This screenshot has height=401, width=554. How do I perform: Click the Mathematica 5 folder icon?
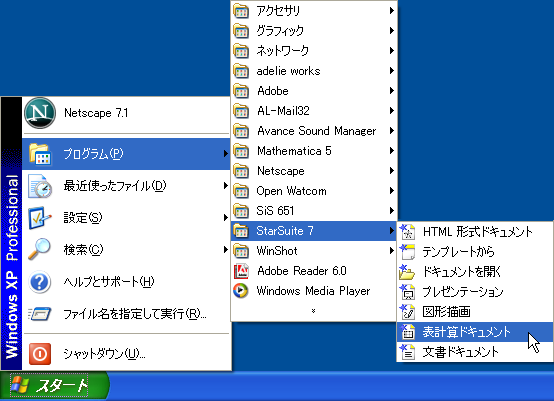tap(241, 151)
